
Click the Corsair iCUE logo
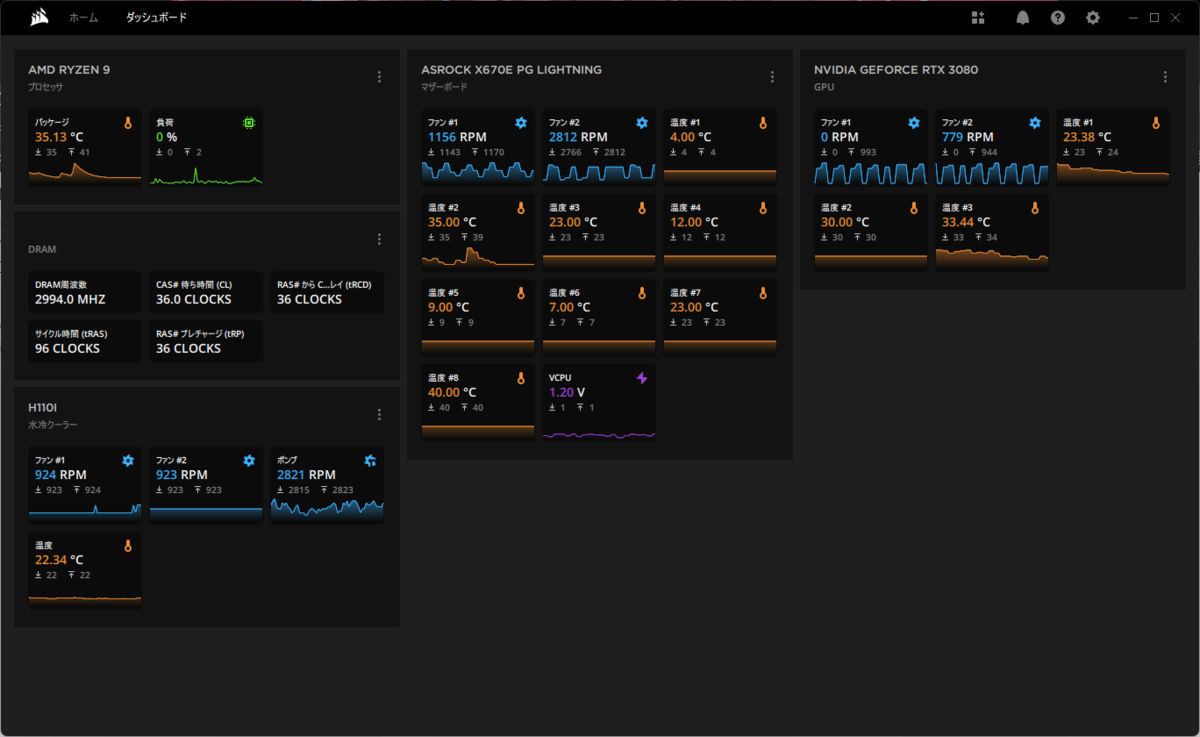coord(37,17)
